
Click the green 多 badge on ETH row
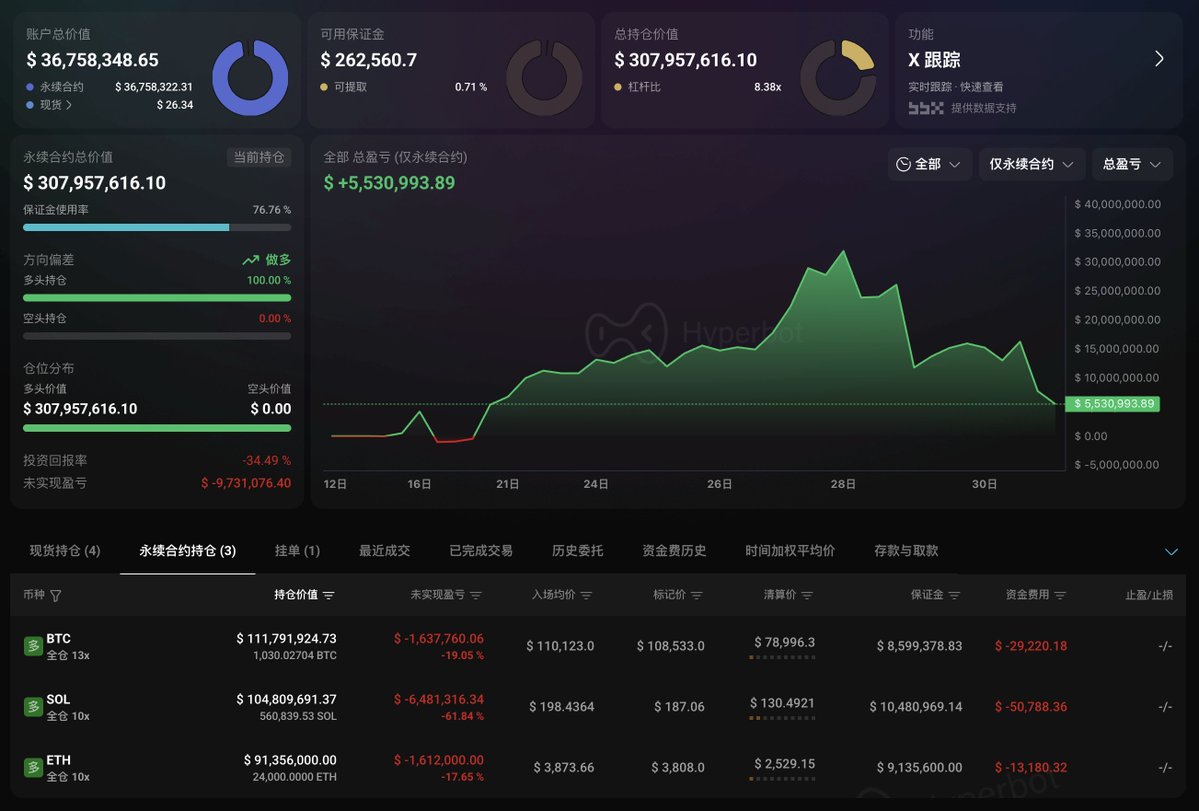[x=33, y=767]
